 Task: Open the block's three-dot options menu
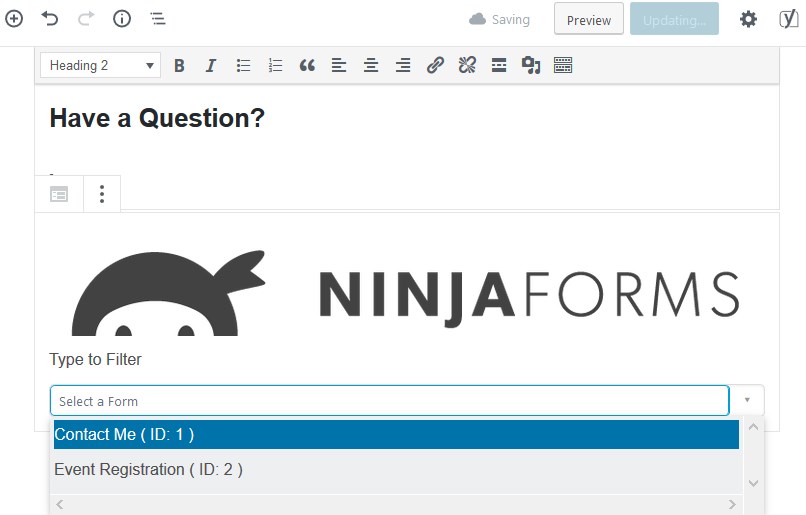[x=102, y=194]
